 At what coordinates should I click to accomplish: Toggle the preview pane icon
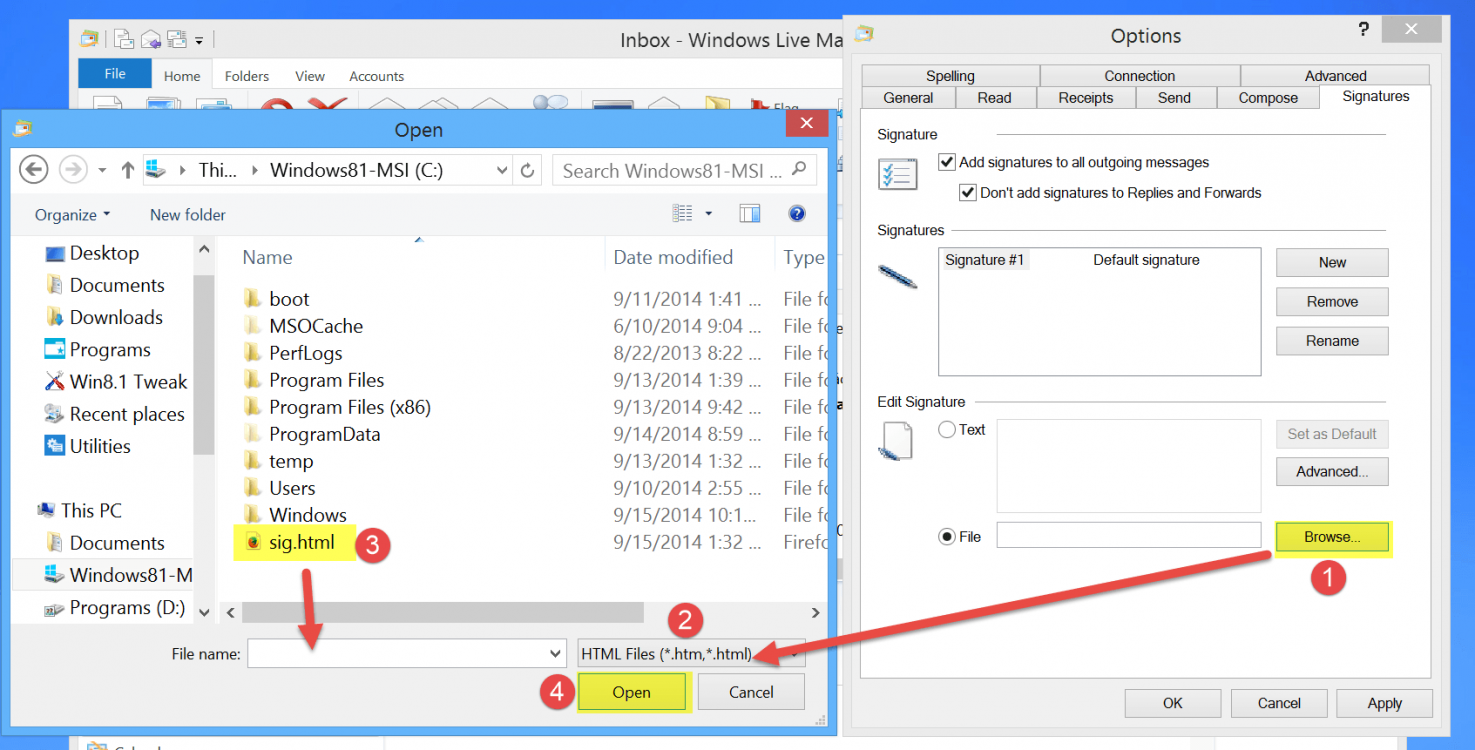750,214
